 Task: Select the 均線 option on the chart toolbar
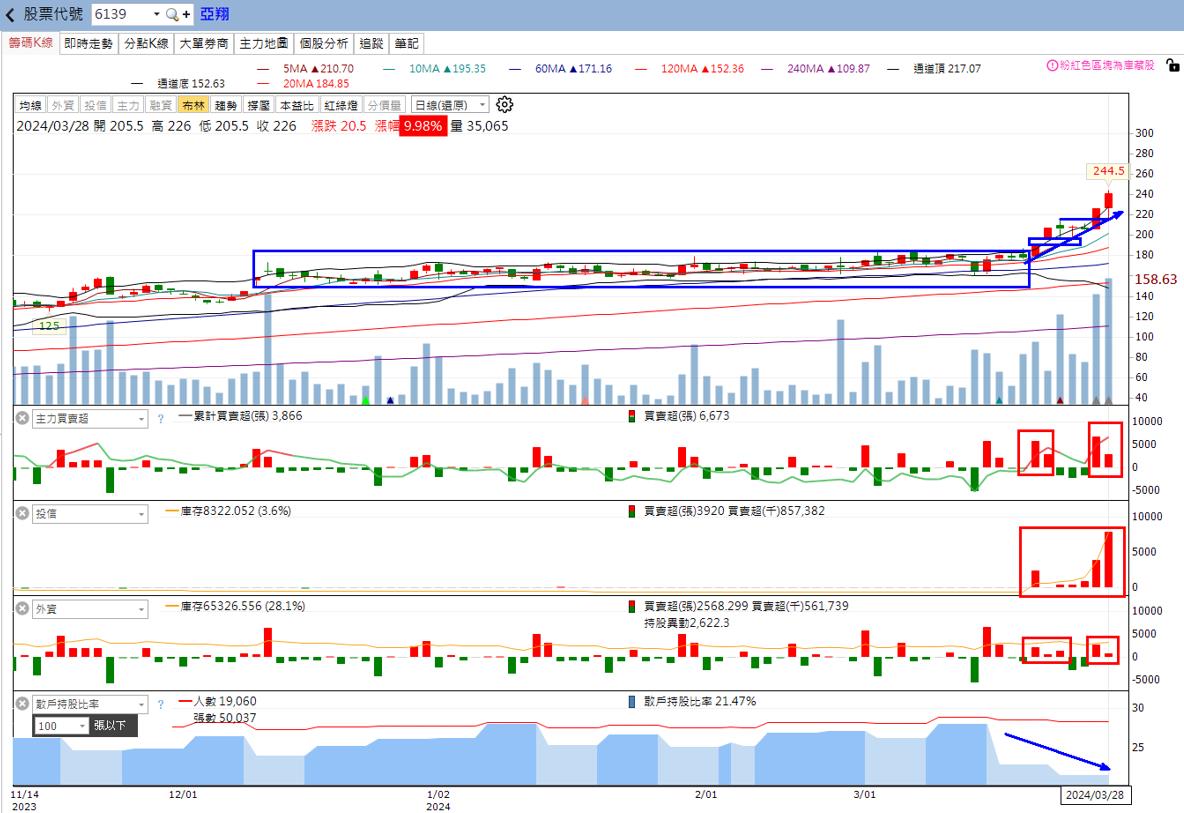coord(27,104)
